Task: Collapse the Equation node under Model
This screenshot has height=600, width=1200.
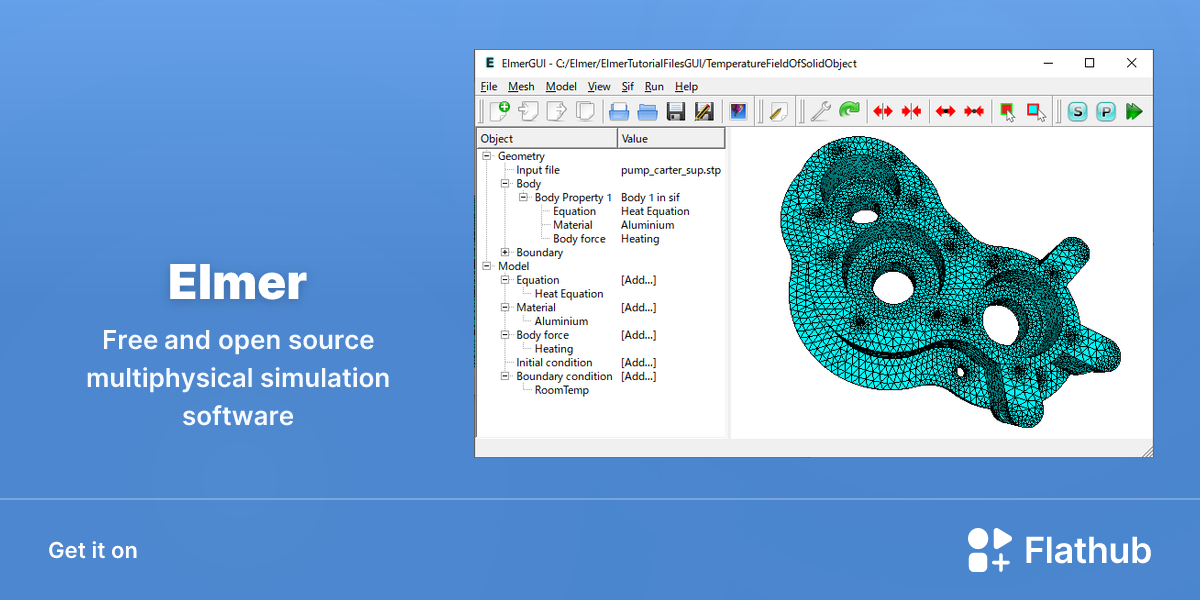Action: tap(505, 280)
